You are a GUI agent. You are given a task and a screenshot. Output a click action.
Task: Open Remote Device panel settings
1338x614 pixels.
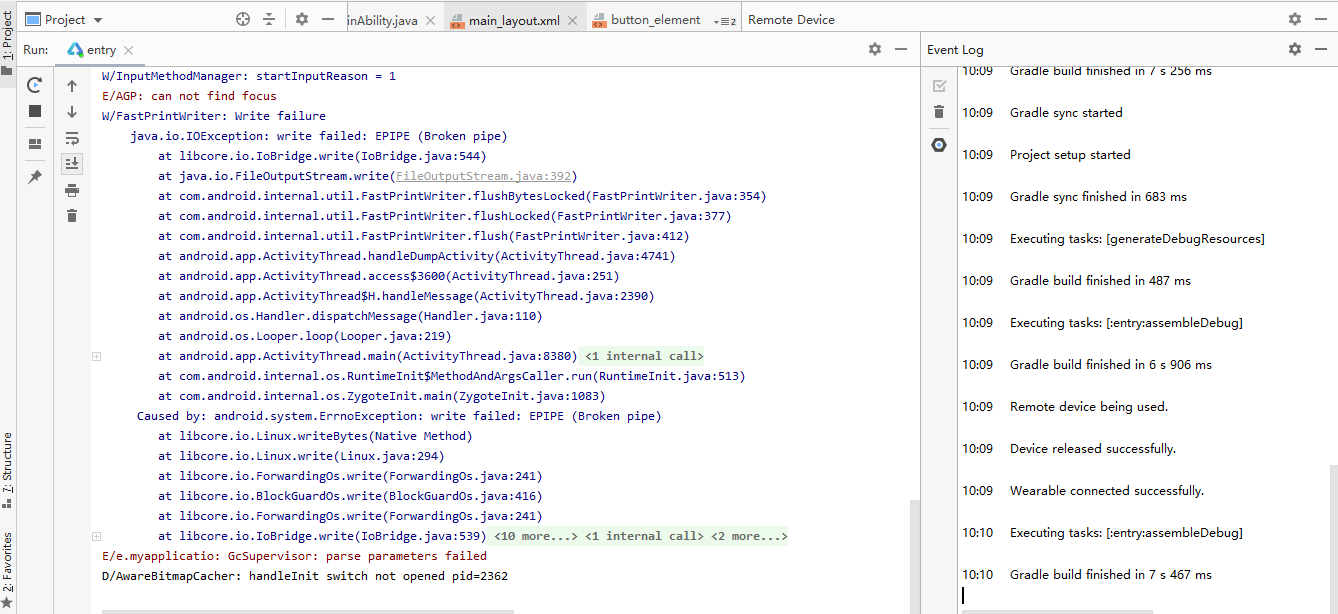pos(1295,19)
